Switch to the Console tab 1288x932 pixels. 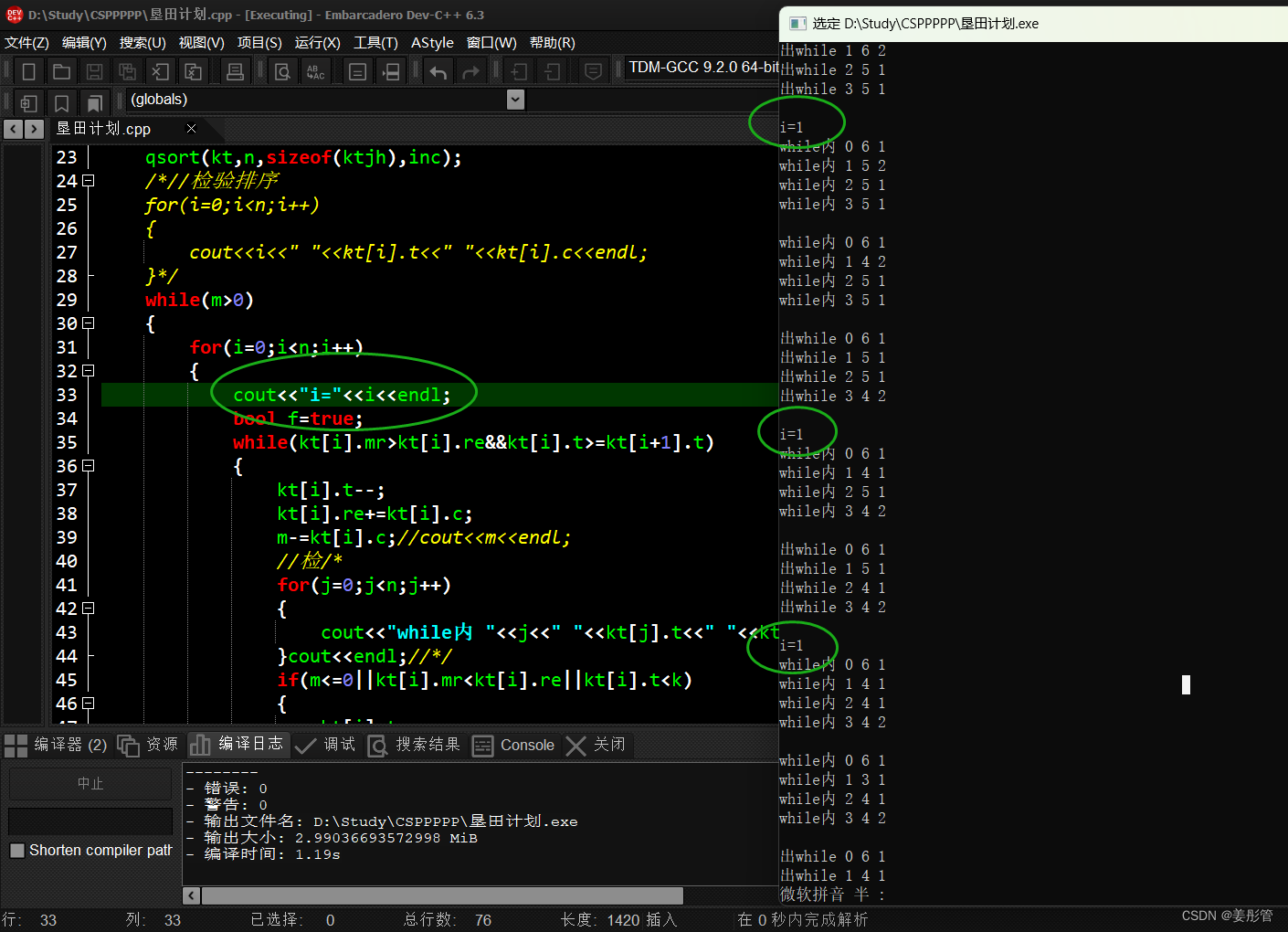pos(514,745)
